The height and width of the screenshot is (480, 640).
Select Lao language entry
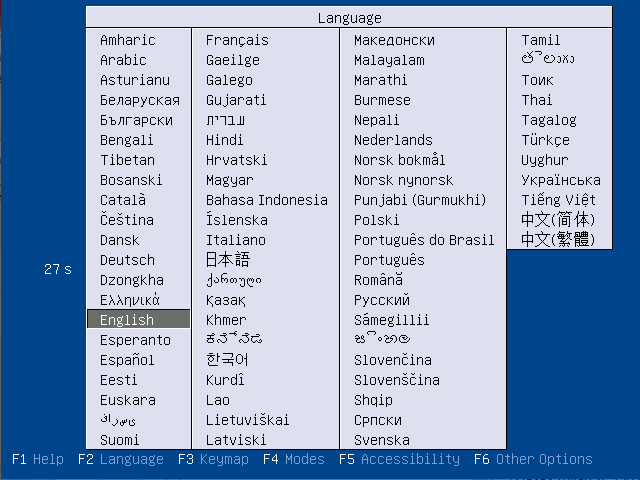pyautogui.click(x=218, y=400)
